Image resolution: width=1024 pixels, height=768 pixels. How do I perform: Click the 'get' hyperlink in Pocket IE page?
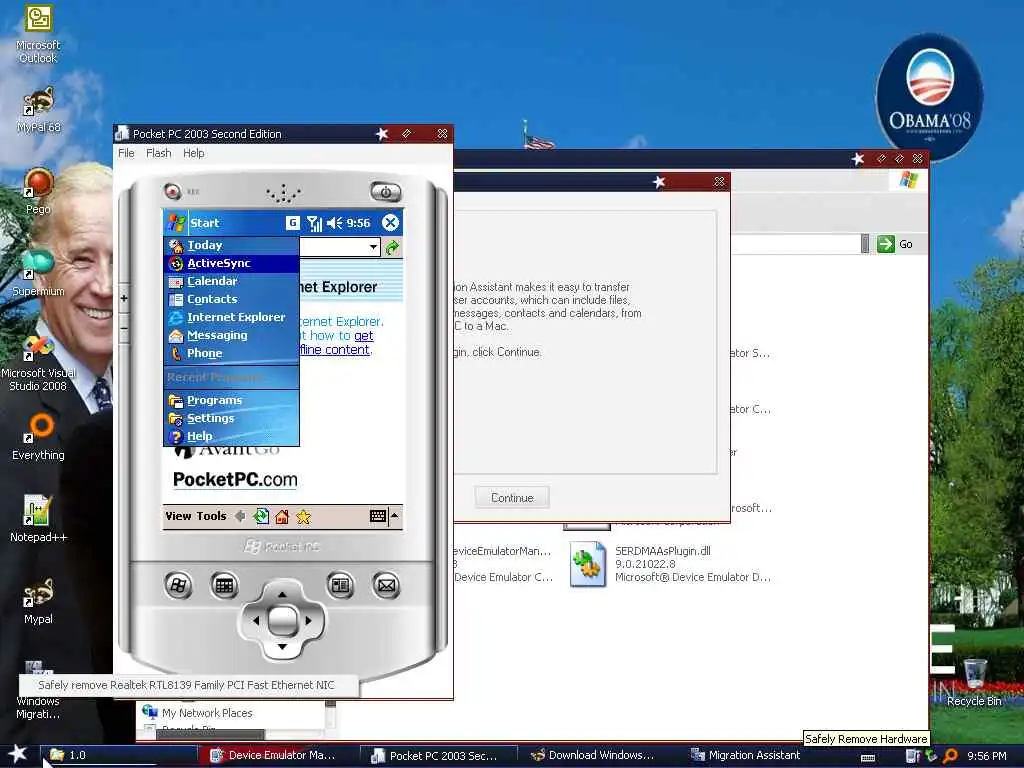[x=364, y=336]
